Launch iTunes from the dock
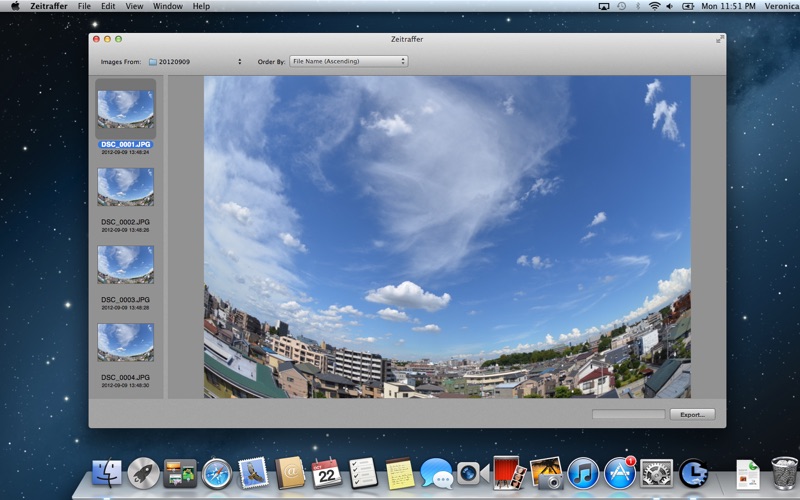 tap(582, 472)
